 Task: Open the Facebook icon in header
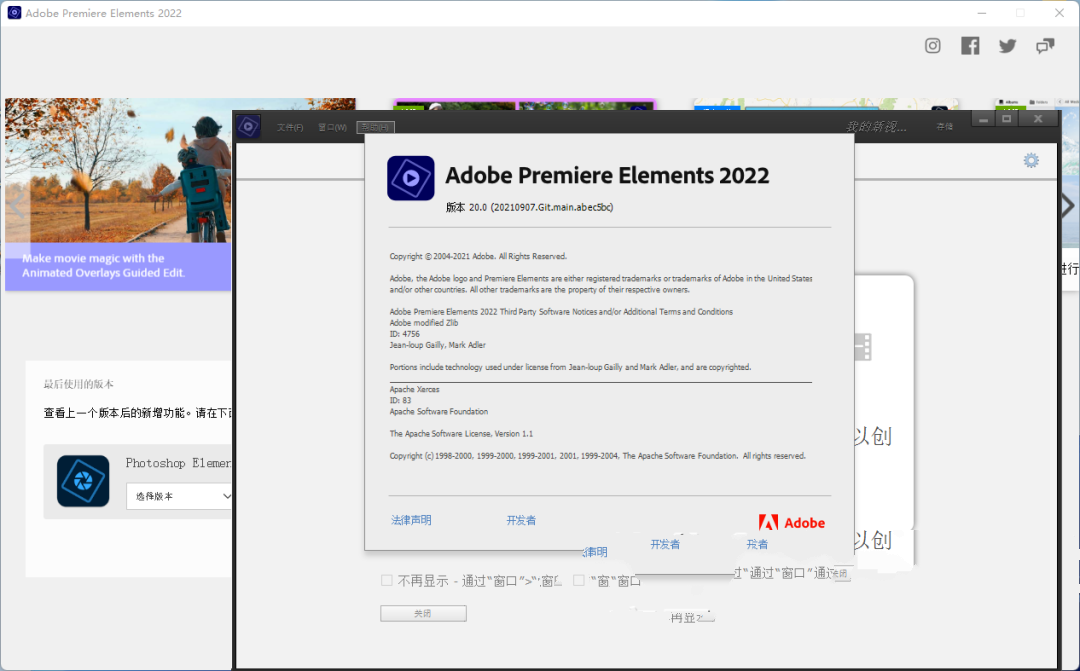click(x=970, y=45)
